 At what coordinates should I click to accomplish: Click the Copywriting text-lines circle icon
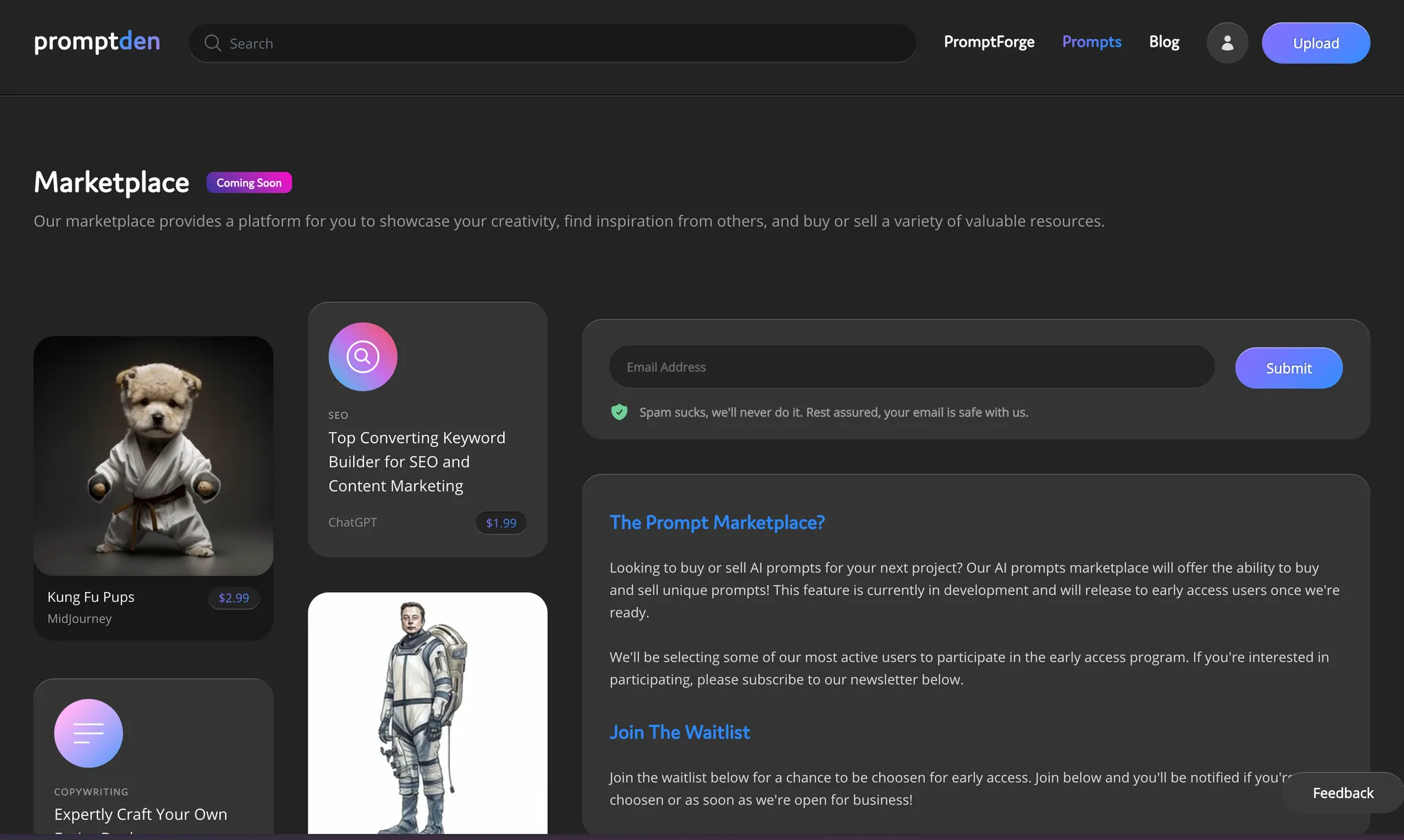88,732
